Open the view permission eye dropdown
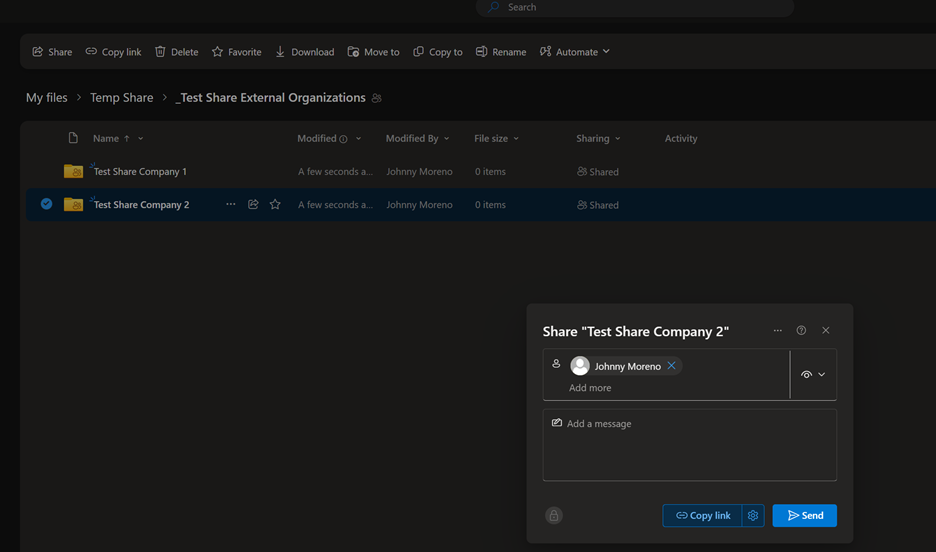The height and width of the screenshot is (552, 936). click(x=813, y=374)
